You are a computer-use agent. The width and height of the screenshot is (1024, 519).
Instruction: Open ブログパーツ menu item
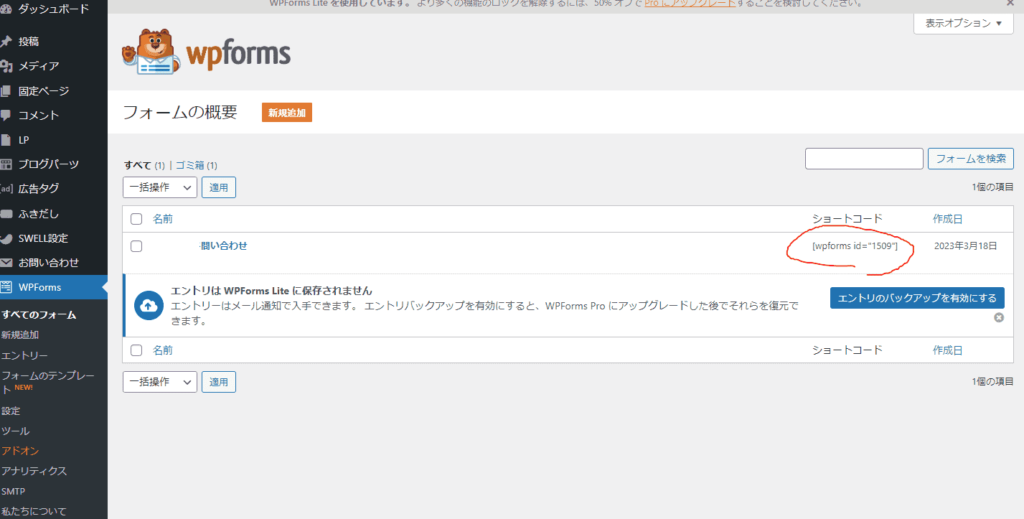pyautogui.click(x=48, y=164)
